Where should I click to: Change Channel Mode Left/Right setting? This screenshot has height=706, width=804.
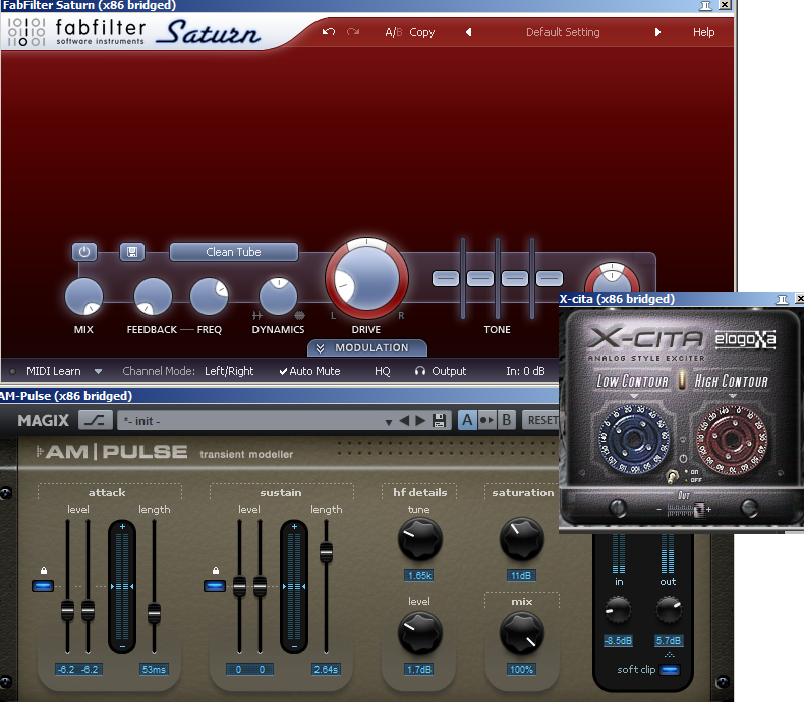[229, 371]
